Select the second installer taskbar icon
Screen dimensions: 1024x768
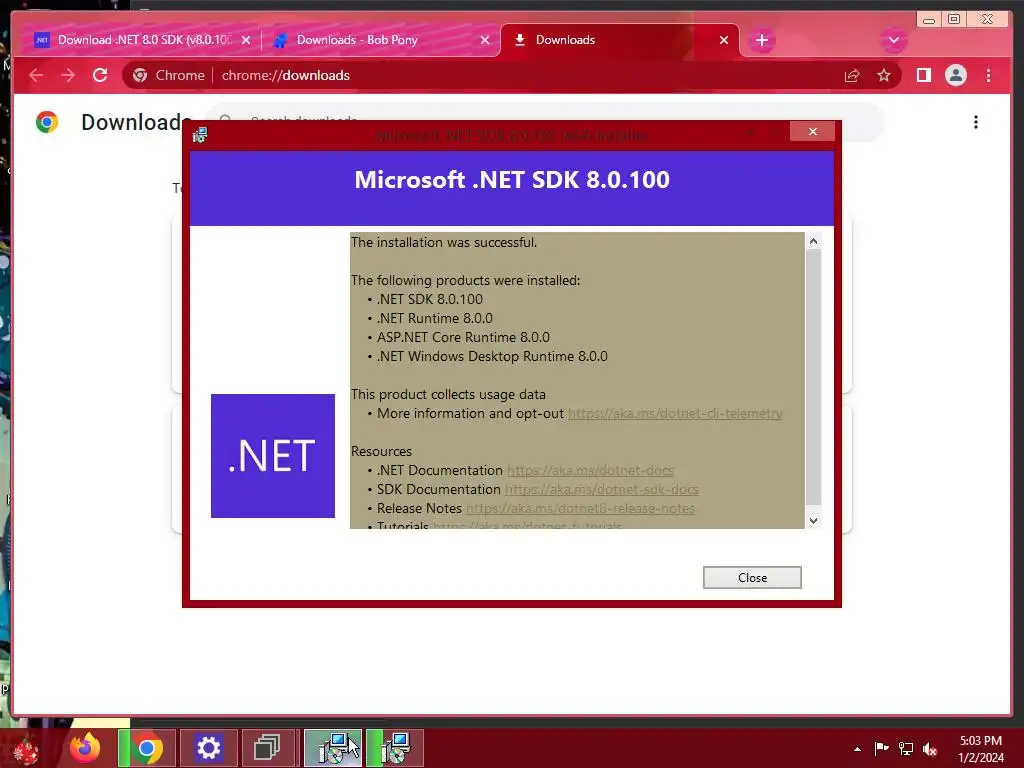(x=394, y=748)
